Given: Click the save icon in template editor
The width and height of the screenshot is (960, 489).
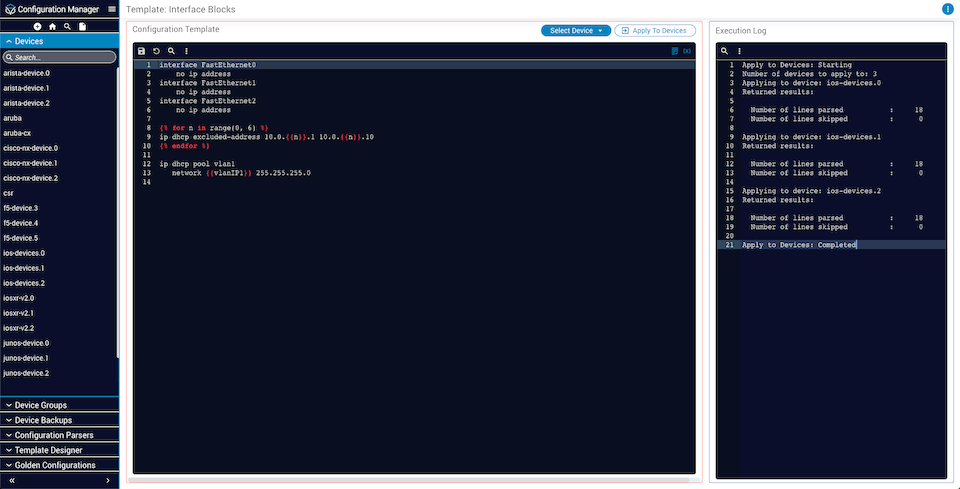Looking at the screenshot, I should pyautogui.click(x=142, y=50).
